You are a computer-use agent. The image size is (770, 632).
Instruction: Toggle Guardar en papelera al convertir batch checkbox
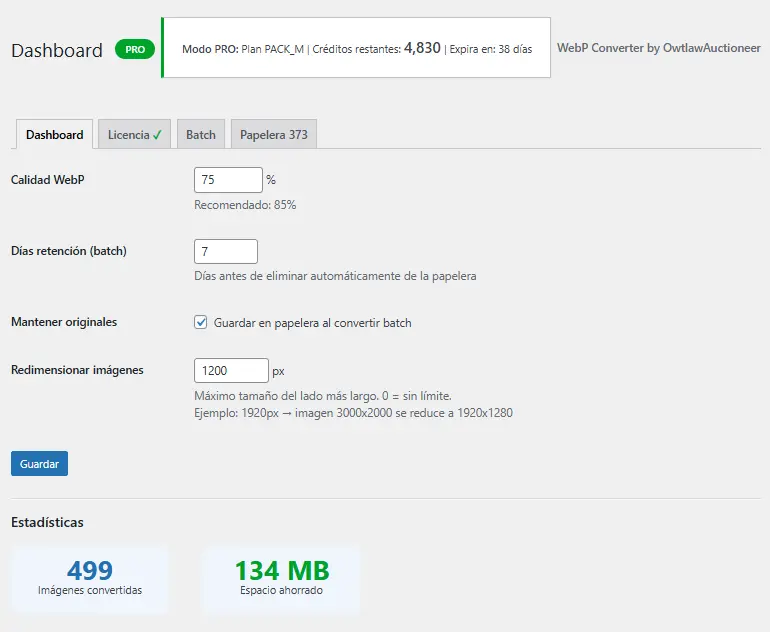pos(200,322)
